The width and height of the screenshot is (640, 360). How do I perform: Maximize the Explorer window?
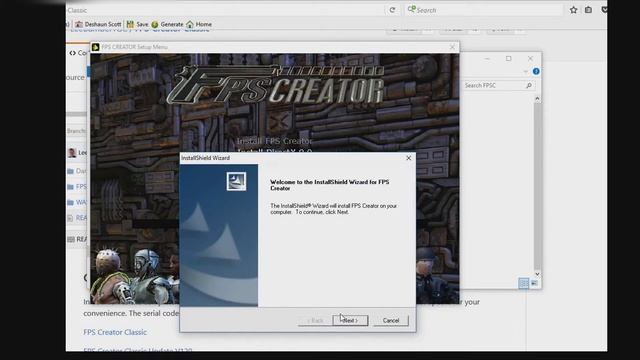tap(509, 58)
